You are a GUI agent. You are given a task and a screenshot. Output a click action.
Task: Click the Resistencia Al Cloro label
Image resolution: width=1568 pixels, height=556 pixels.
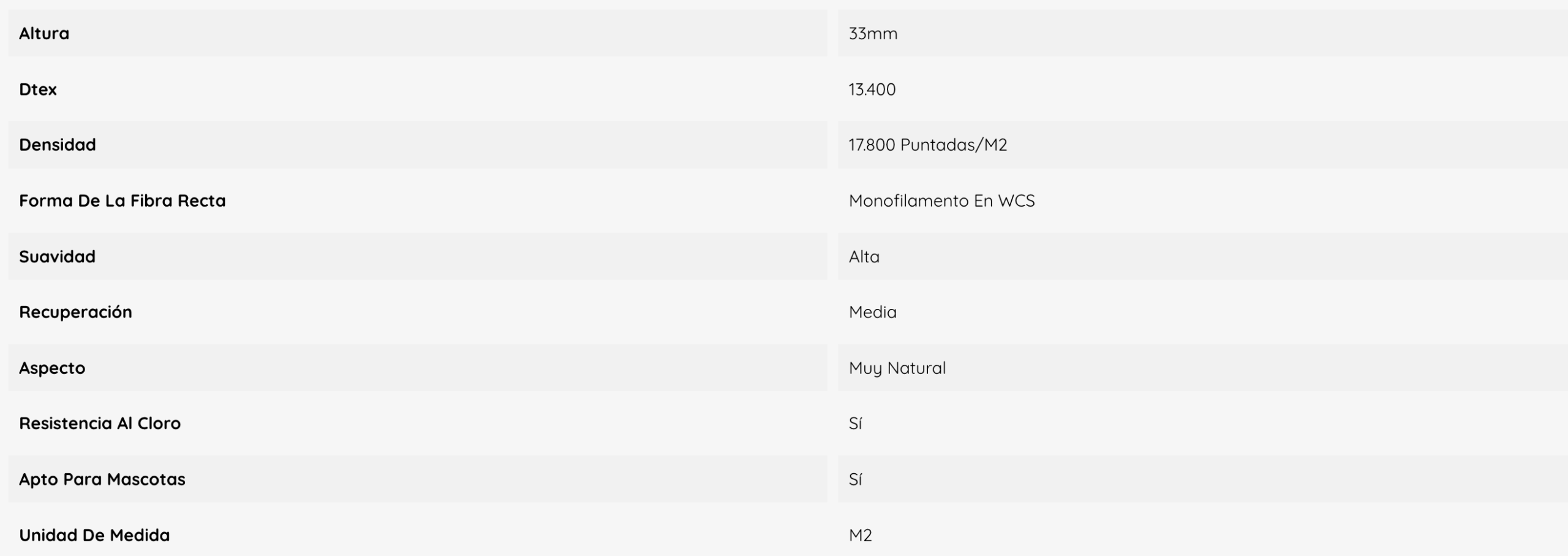pyautogui.click(x=100, y=423)
